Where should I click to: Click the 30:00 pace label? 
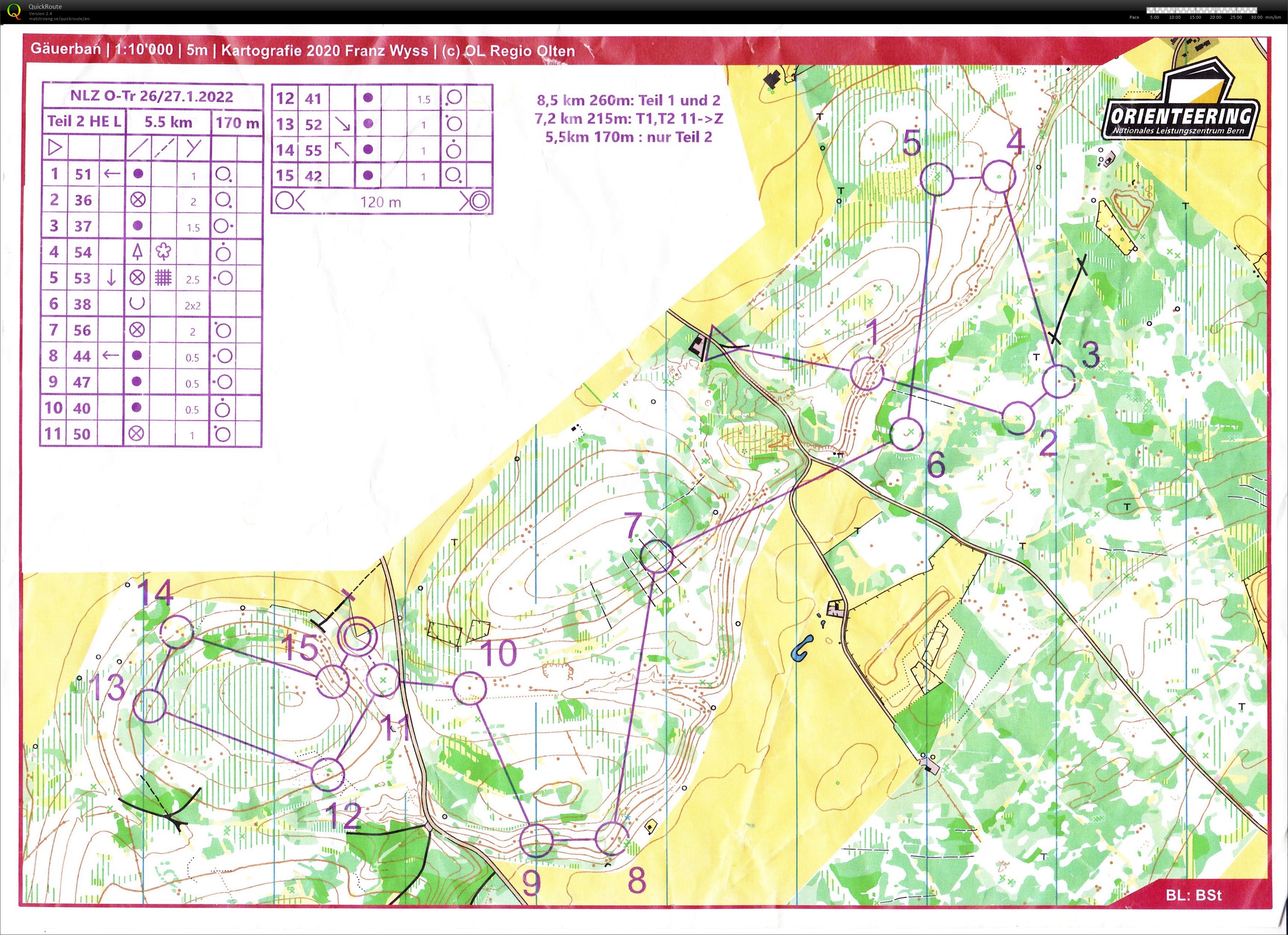[1257, 18]
